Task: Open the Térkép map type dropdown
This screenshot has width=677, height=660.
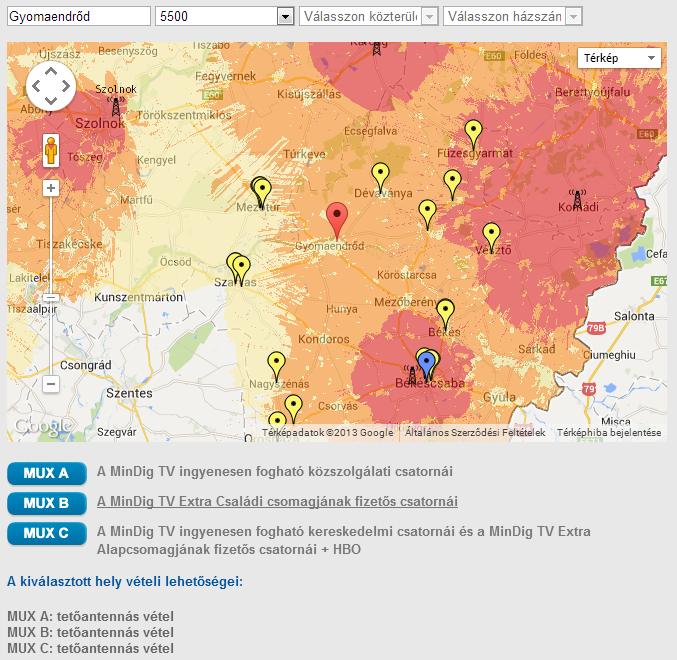Action: point(619,58)
